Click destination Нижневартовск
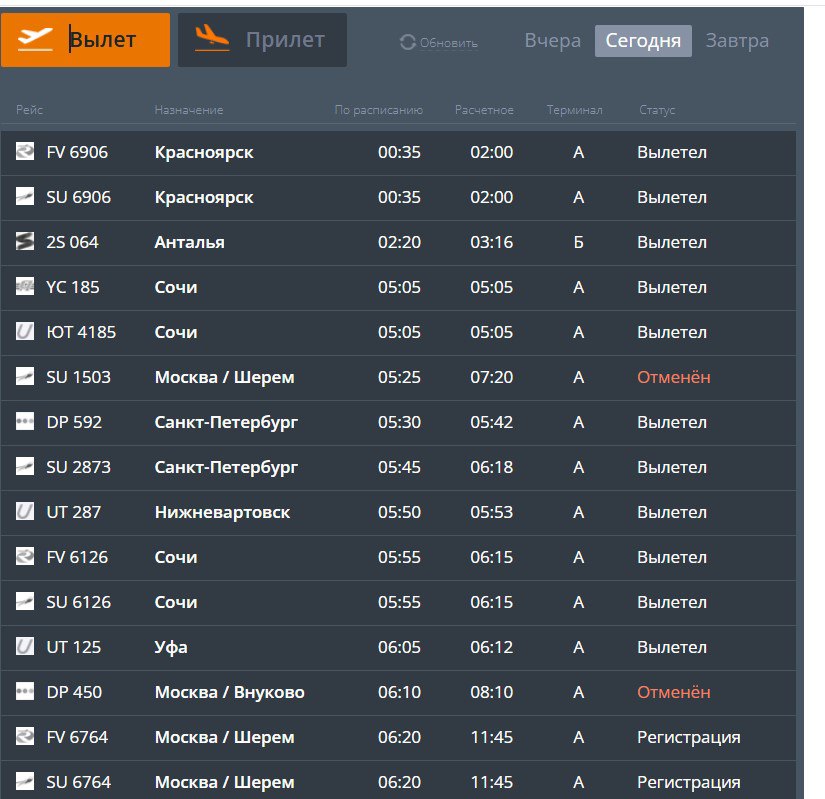 (x=222, y=512)
